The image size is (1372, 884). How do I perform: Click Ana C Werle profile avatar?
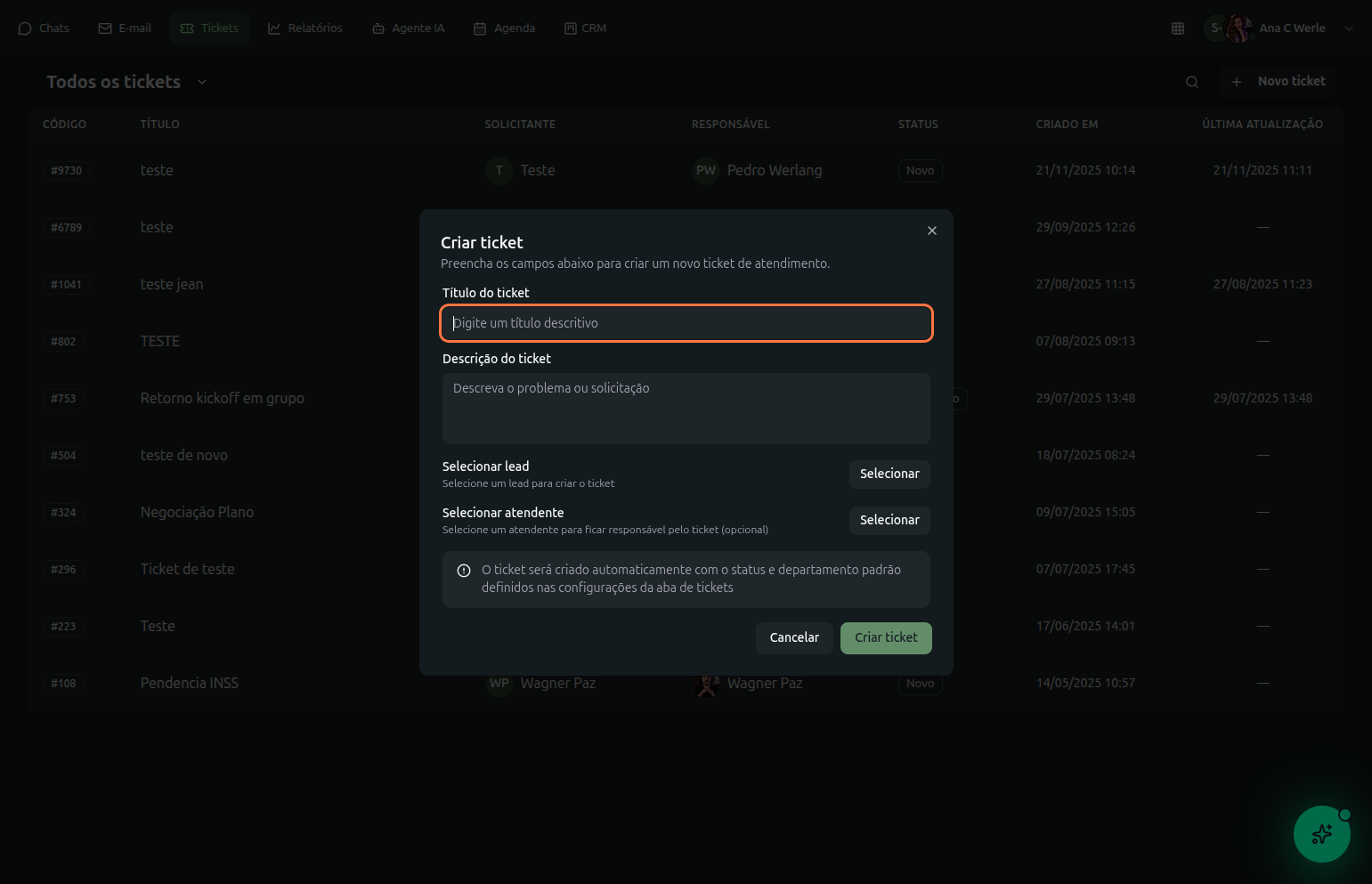pyautogui.click(x=1238, y=28)
